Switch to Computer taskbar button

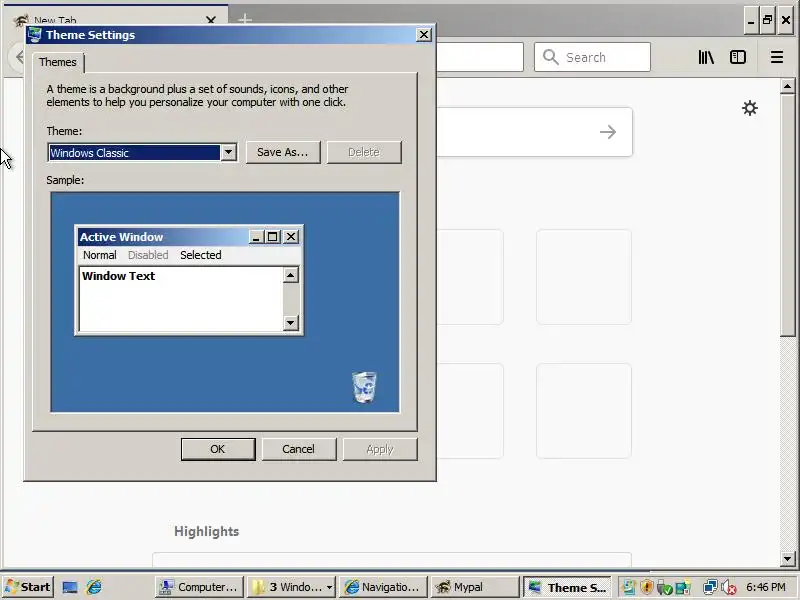[x=198, y=587]
